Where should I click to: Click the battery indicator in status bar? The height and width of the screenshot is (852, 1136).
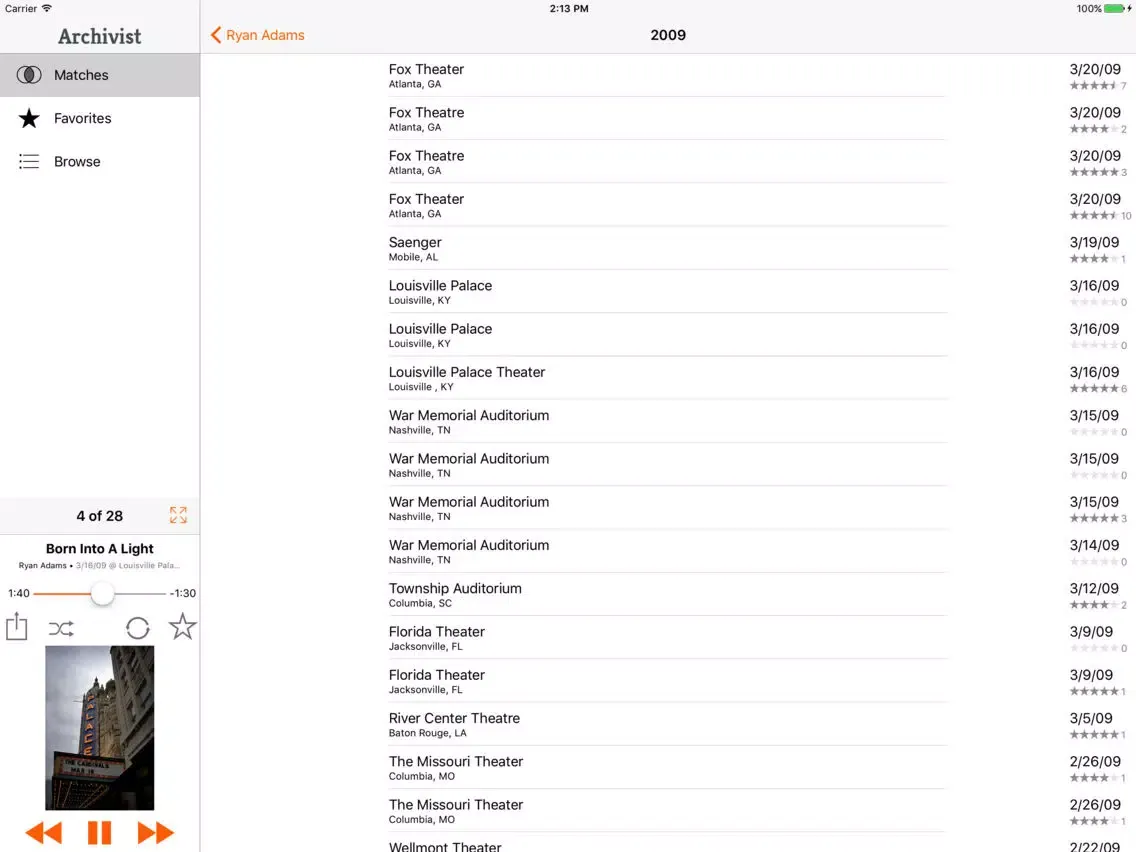pyautogui.click(x=1116, y=9)
